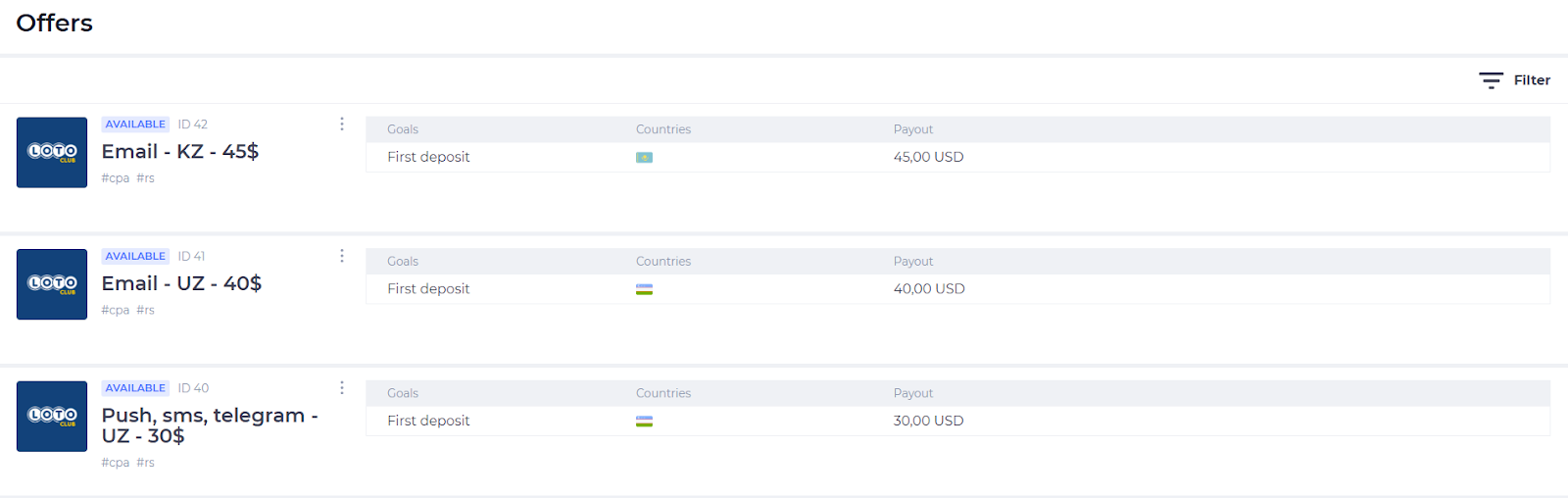Viewport: 1568px width, 498px height.
Task: Open the Email - UZ - 40$ offer
Action: (181, 284)
